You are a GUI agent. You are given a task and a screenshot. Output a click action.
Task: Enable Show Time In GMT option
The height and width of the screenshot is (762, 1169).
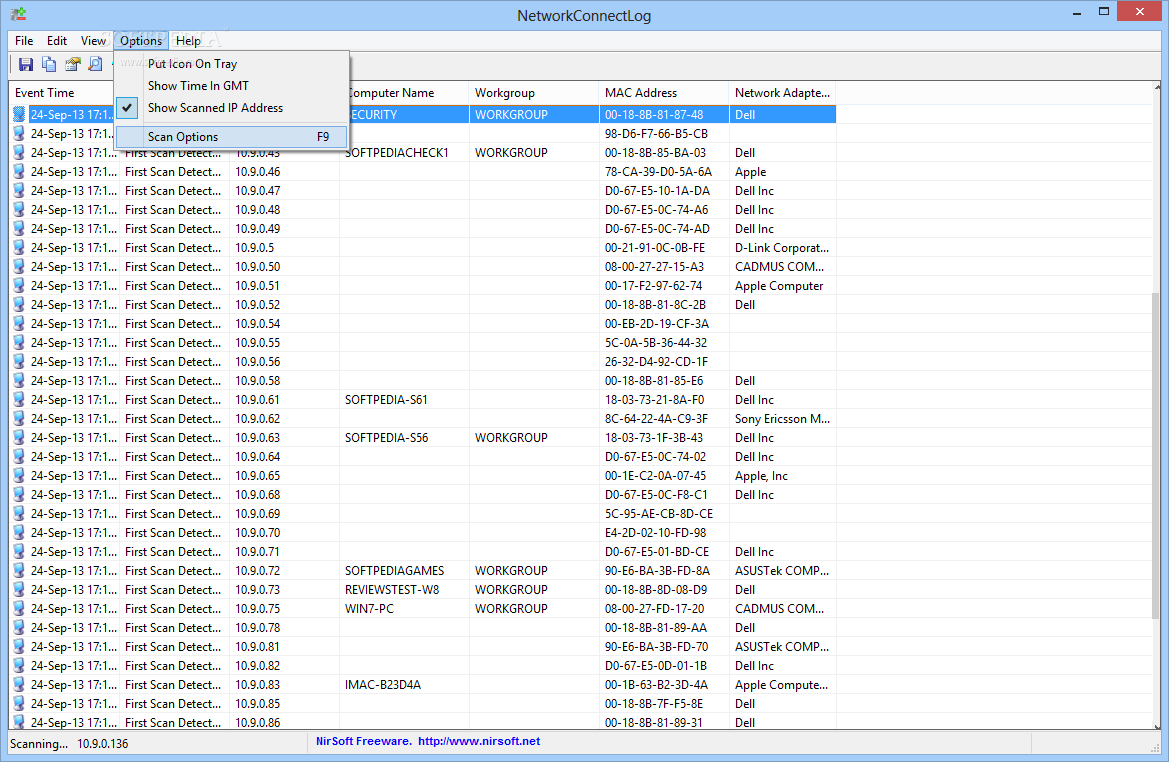click(232, 86)
